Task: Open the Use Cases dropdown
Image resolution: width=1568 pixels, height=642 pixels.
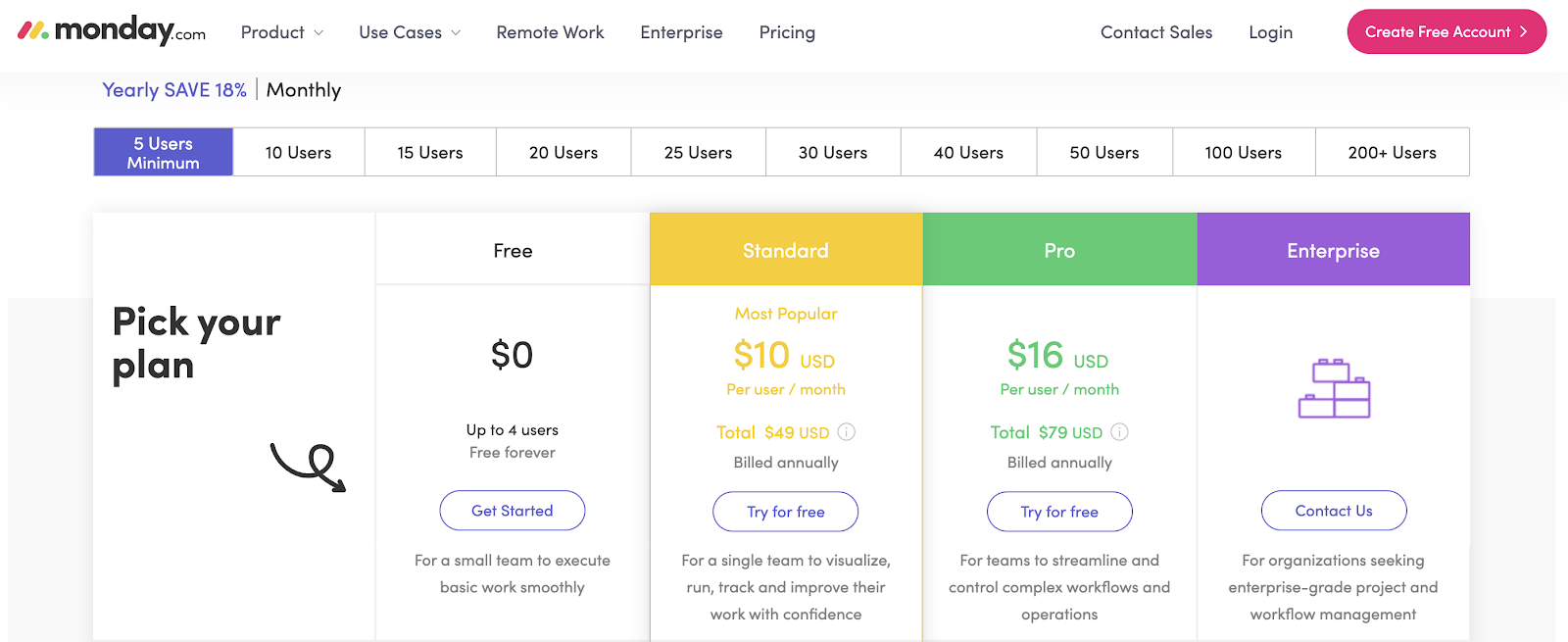Action: tap(409, 32)
